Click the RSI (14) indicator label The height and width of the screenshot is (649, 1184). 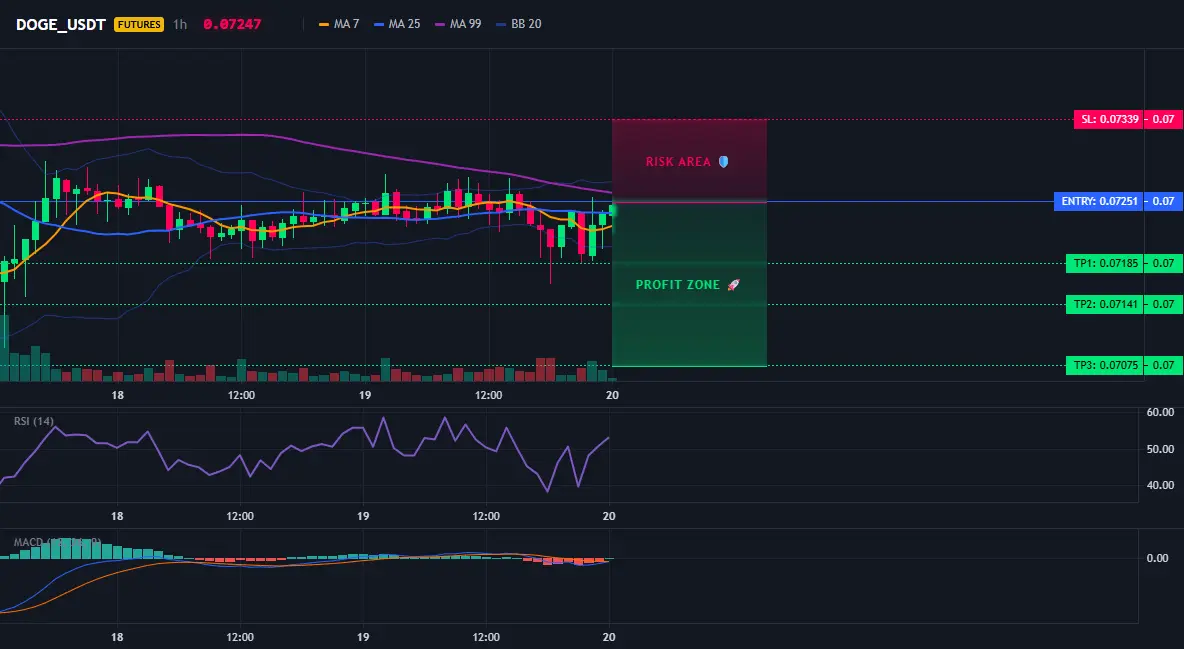pyautogui.click(x=34, y=422)
